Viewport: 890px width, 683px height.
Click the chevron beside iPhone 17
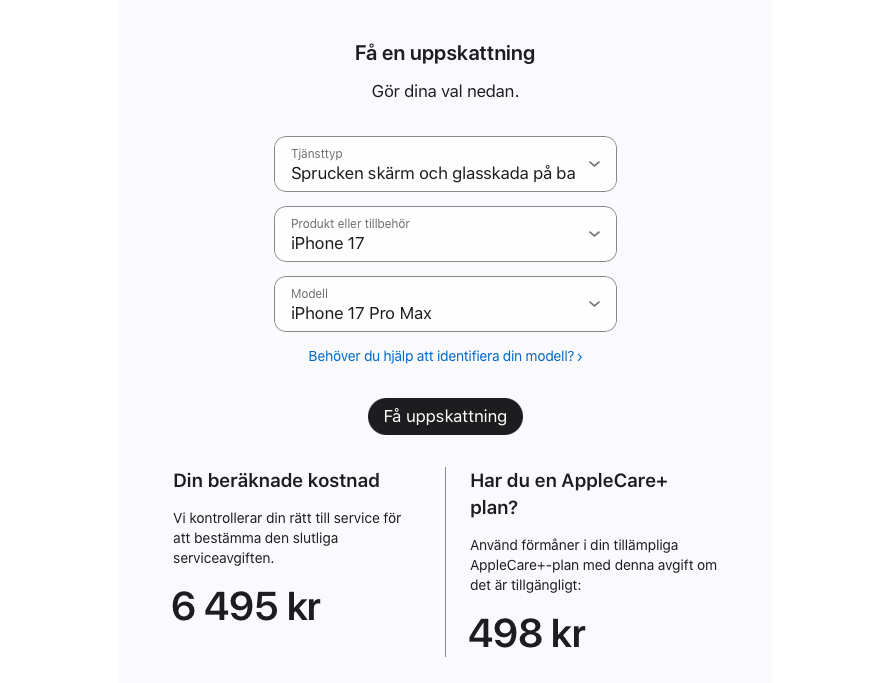[594, 234]
